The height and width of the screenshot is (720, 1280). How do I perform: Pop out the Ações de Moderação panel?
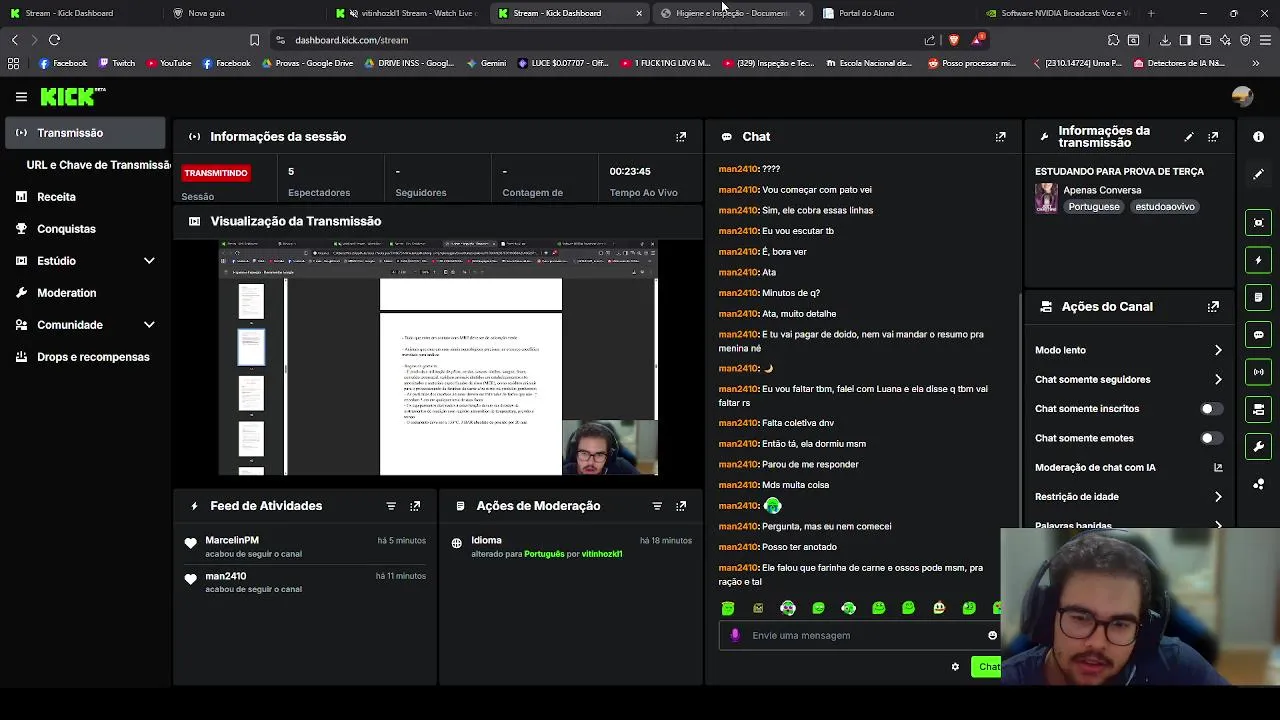[681, 506]
